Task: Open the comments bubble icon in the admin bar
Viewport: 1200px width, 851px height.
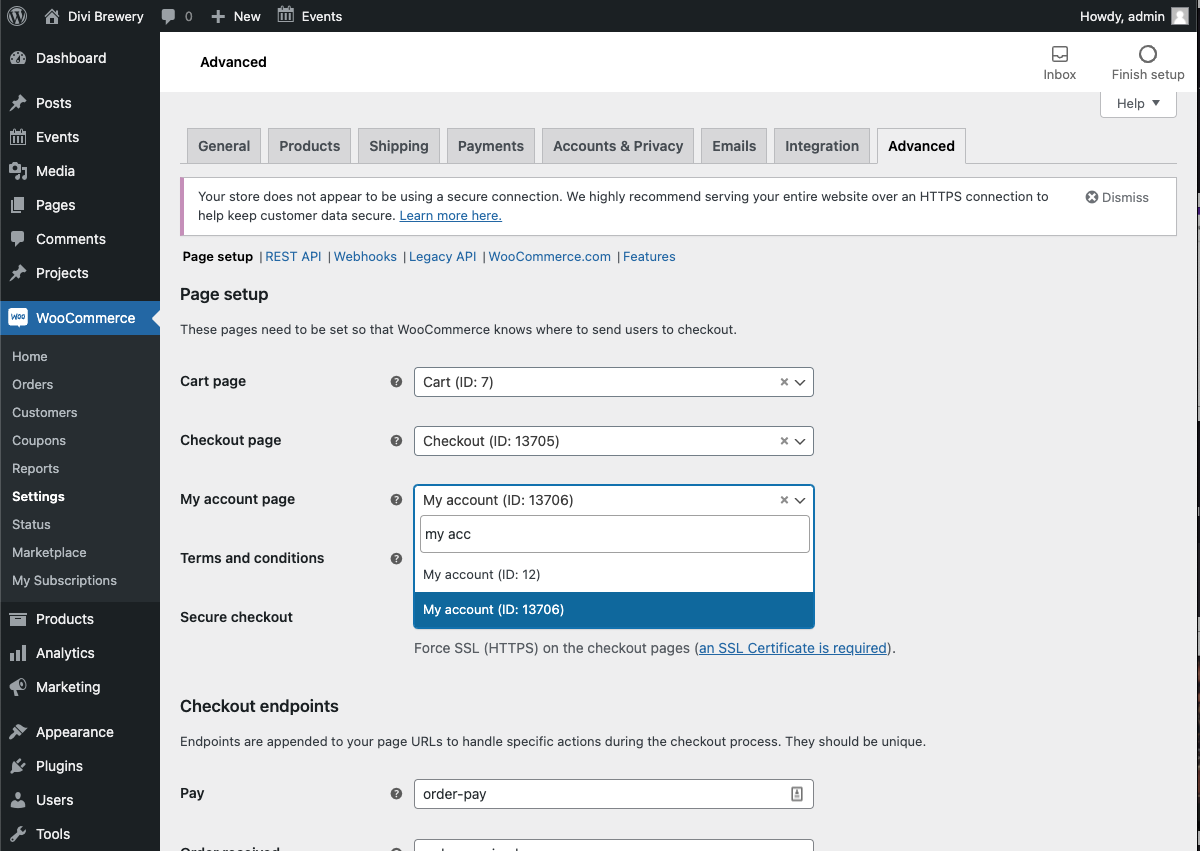Action: pyautogui.click(x=168, y=16)
